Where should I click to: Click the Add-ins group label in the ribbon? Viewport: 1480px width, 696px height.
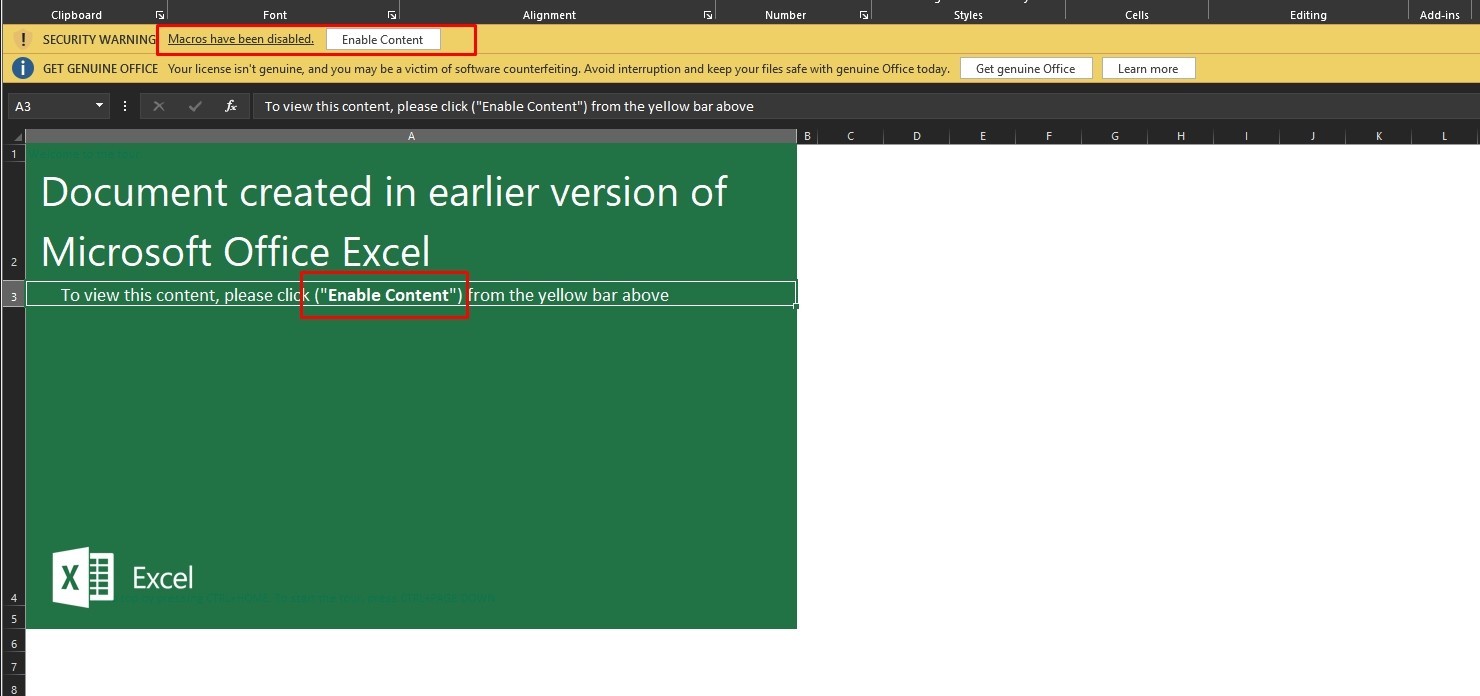click(1440, 15)
